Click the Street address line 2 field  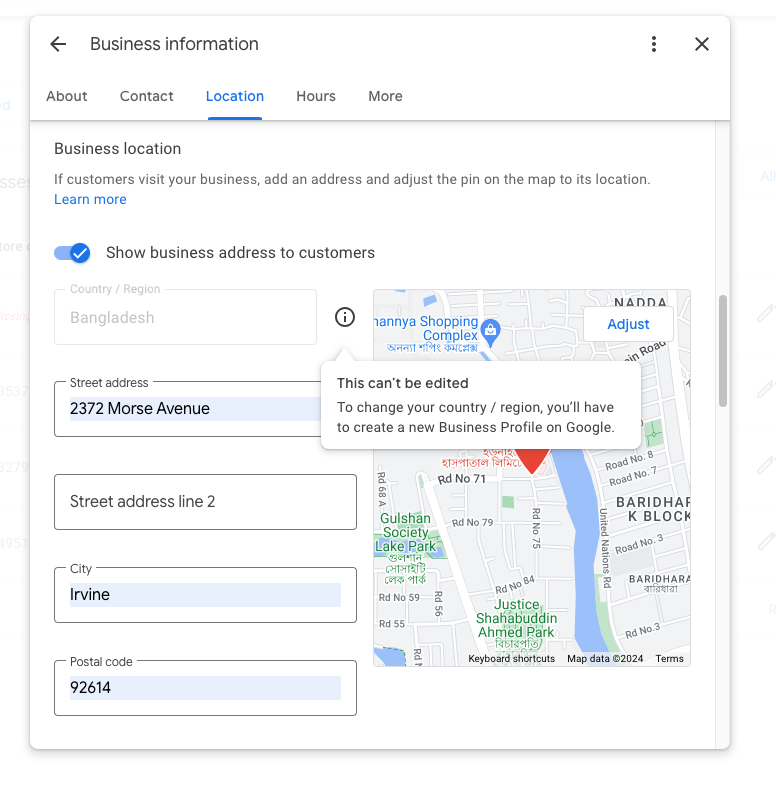(206, 502)
